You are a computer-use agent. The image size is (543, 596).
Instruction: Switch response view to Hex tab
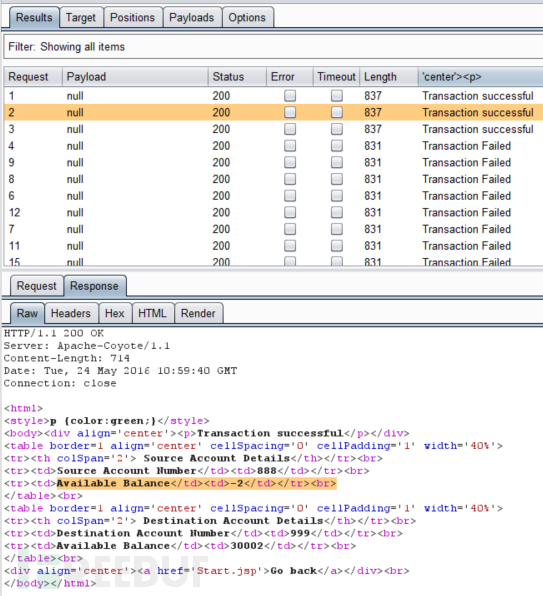pos(115,314)
